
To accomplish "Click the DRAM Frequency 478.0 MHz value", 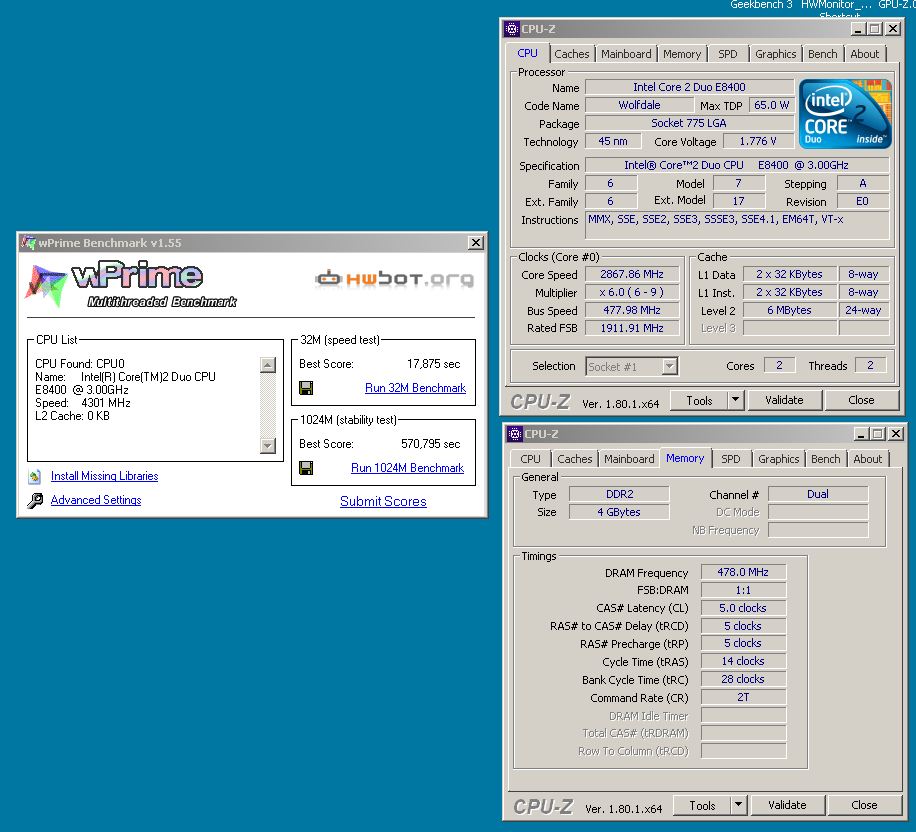I will [x=743, y=572].
